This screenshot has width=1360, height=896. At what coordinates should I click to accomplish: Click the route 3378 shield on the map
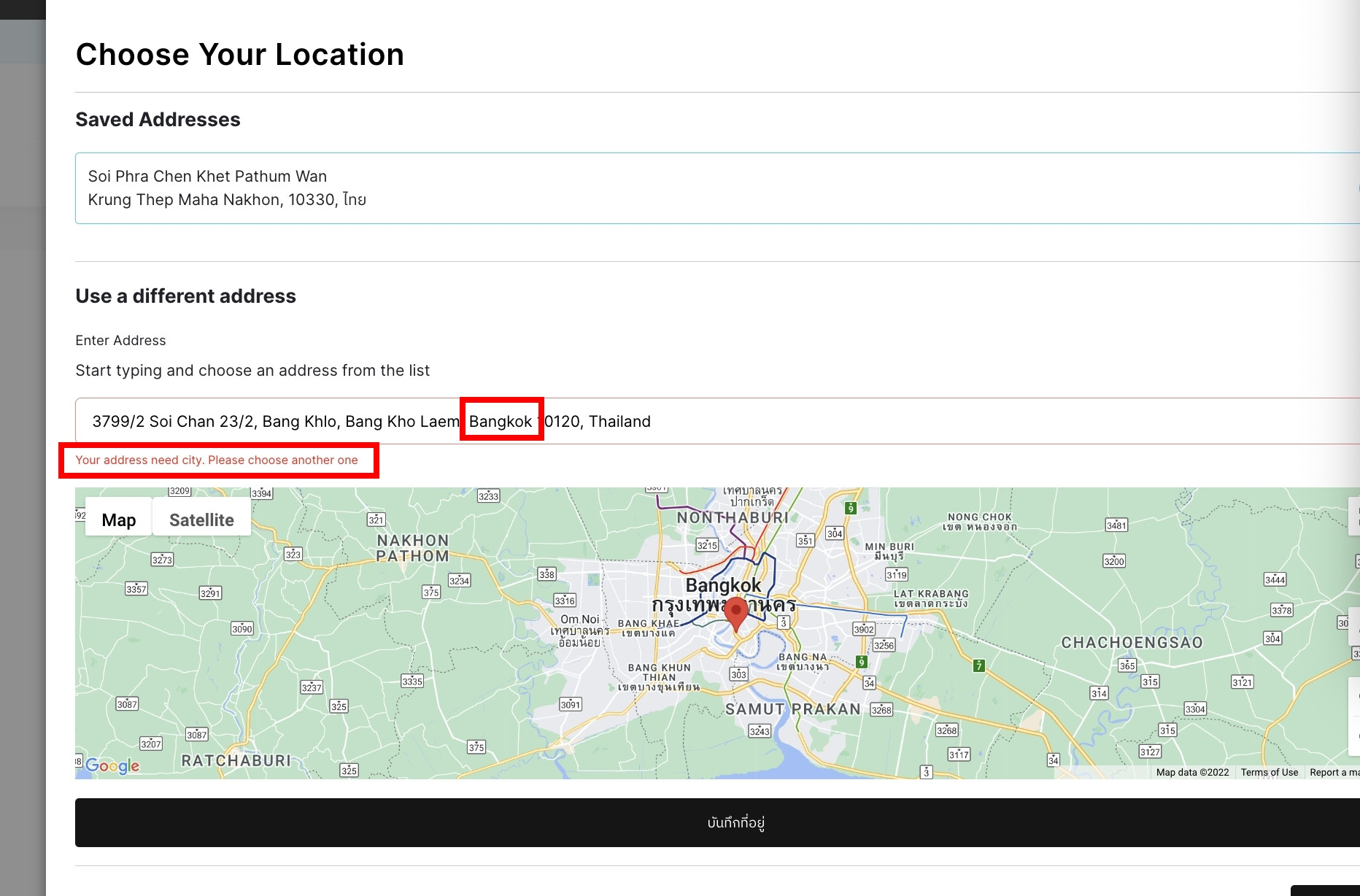click(1281, 610)
